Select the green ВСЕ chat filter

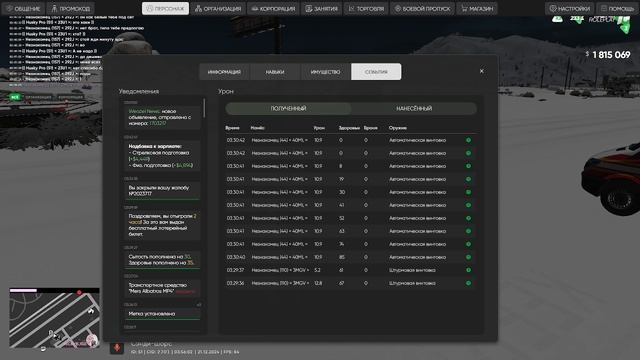pyautogui.click(x=15, y=97)
